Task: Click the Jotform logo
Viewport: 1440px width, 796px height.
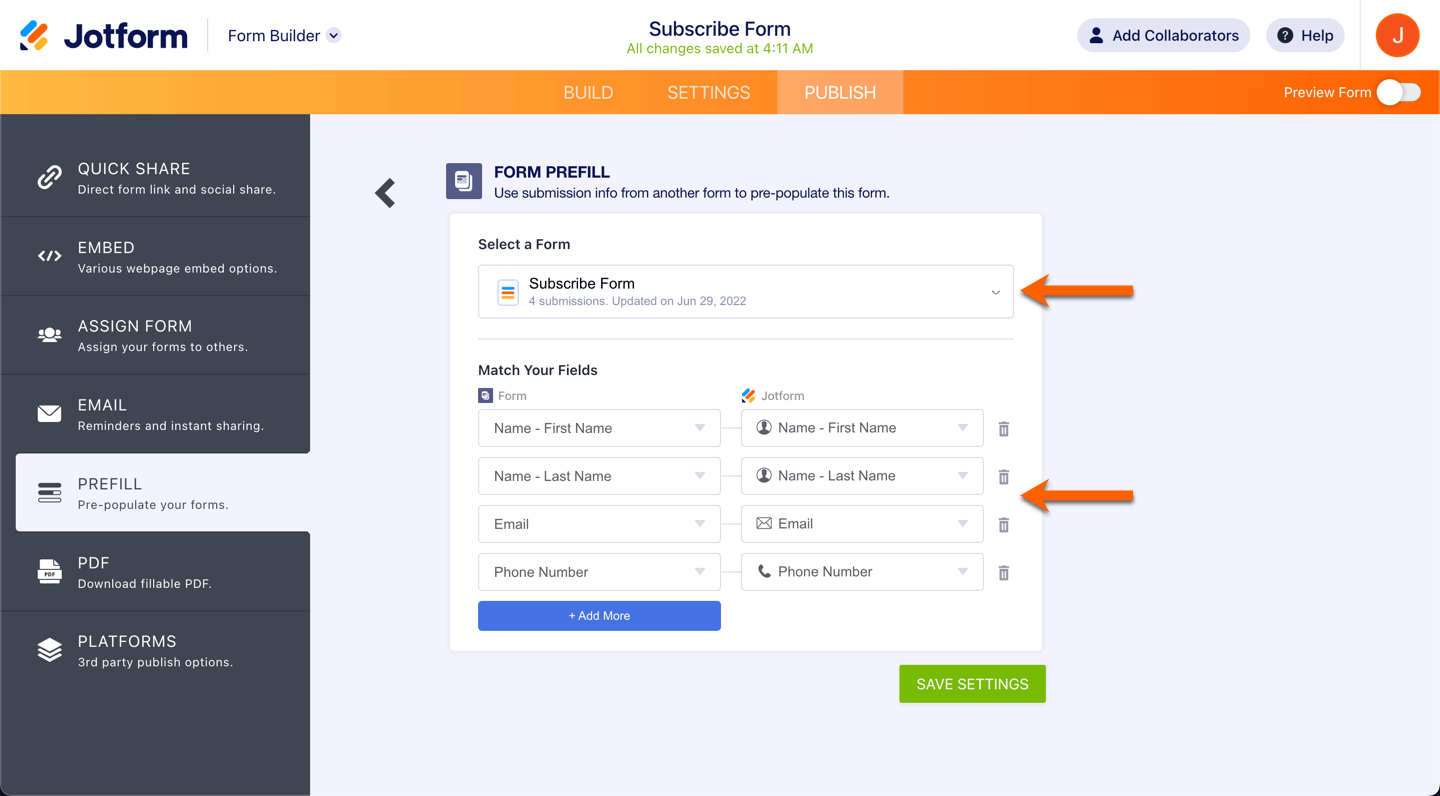Action: 104,36
